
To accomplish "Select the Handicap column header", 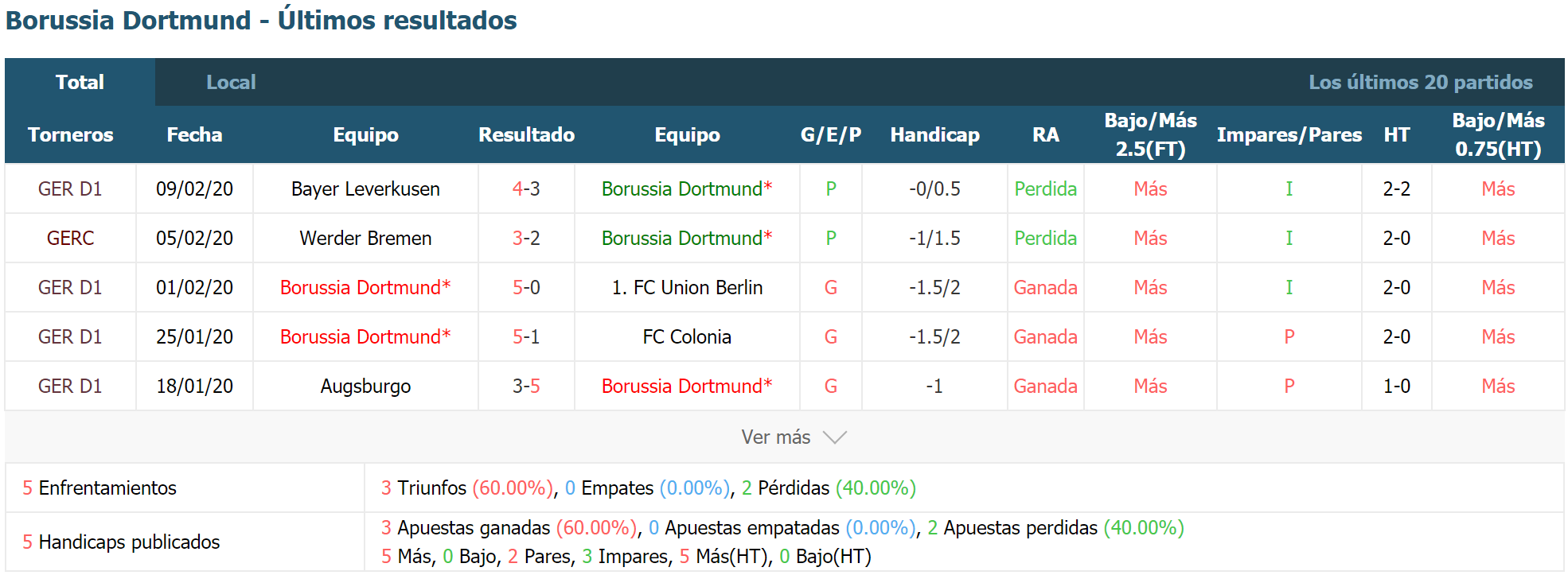I will (x=934, y=134).
